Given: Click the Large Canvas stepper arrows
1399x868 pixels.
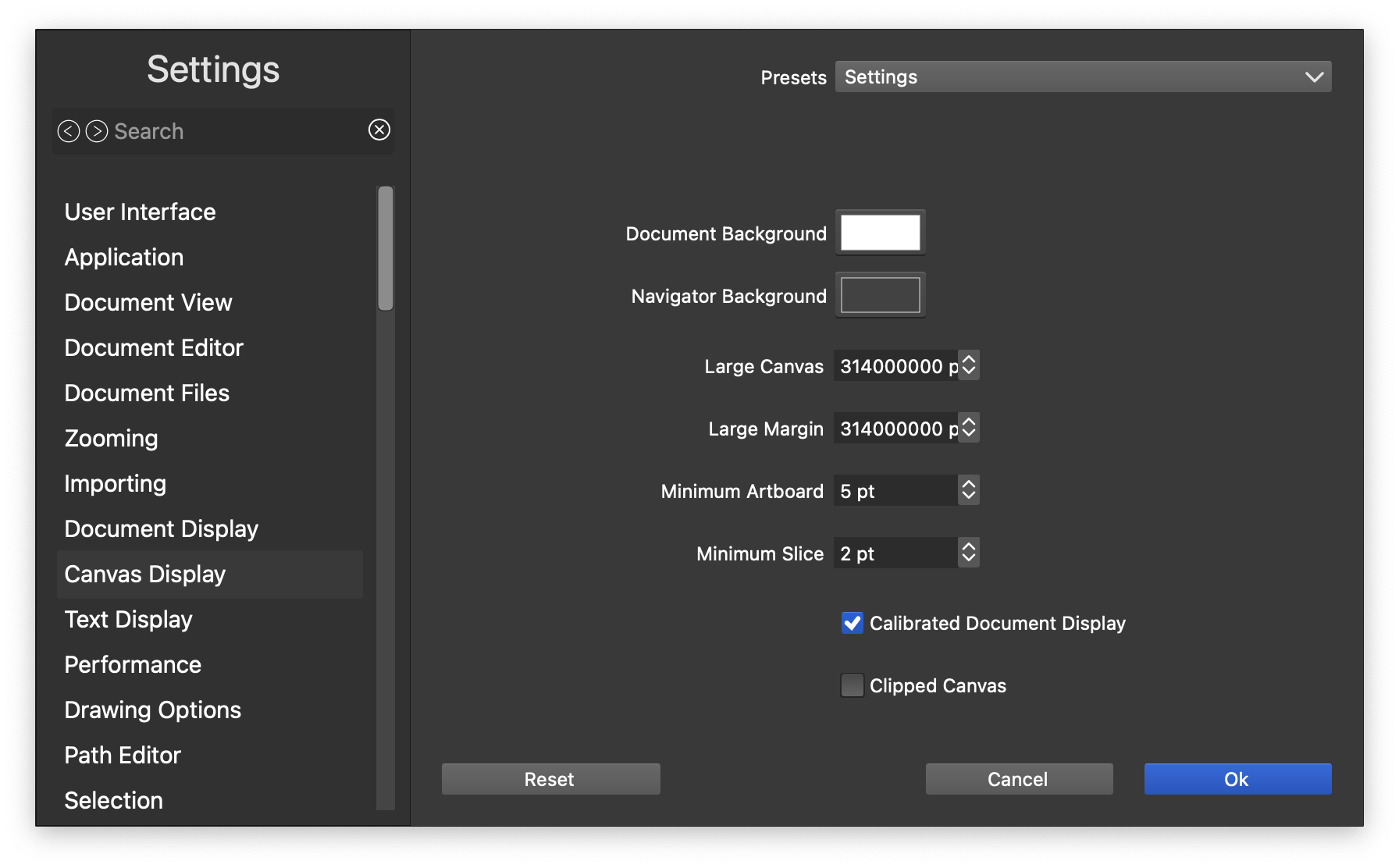Looking at the screenshot, I should [969, 365].
